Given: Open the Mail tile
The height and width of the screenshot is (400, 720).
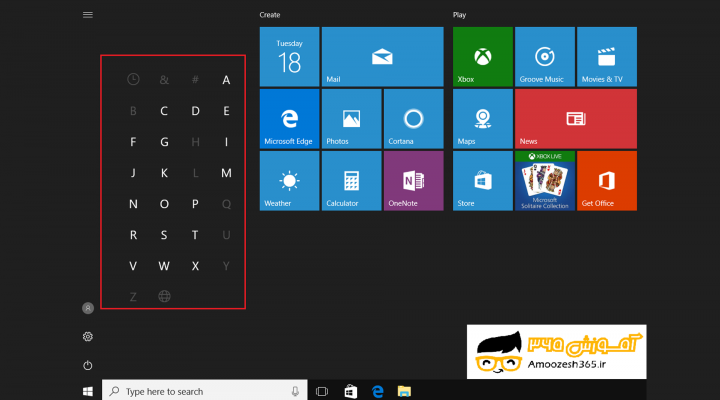Looking at the screenshot, I should pyautogui.click(x=382, y=56).
